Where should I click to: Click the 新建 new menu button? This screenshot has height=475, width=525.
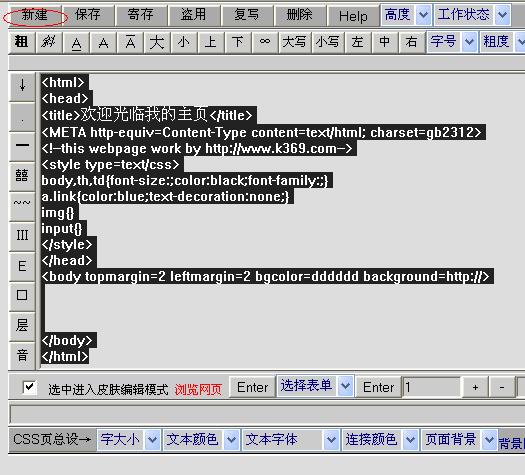[x=35, y=15]
